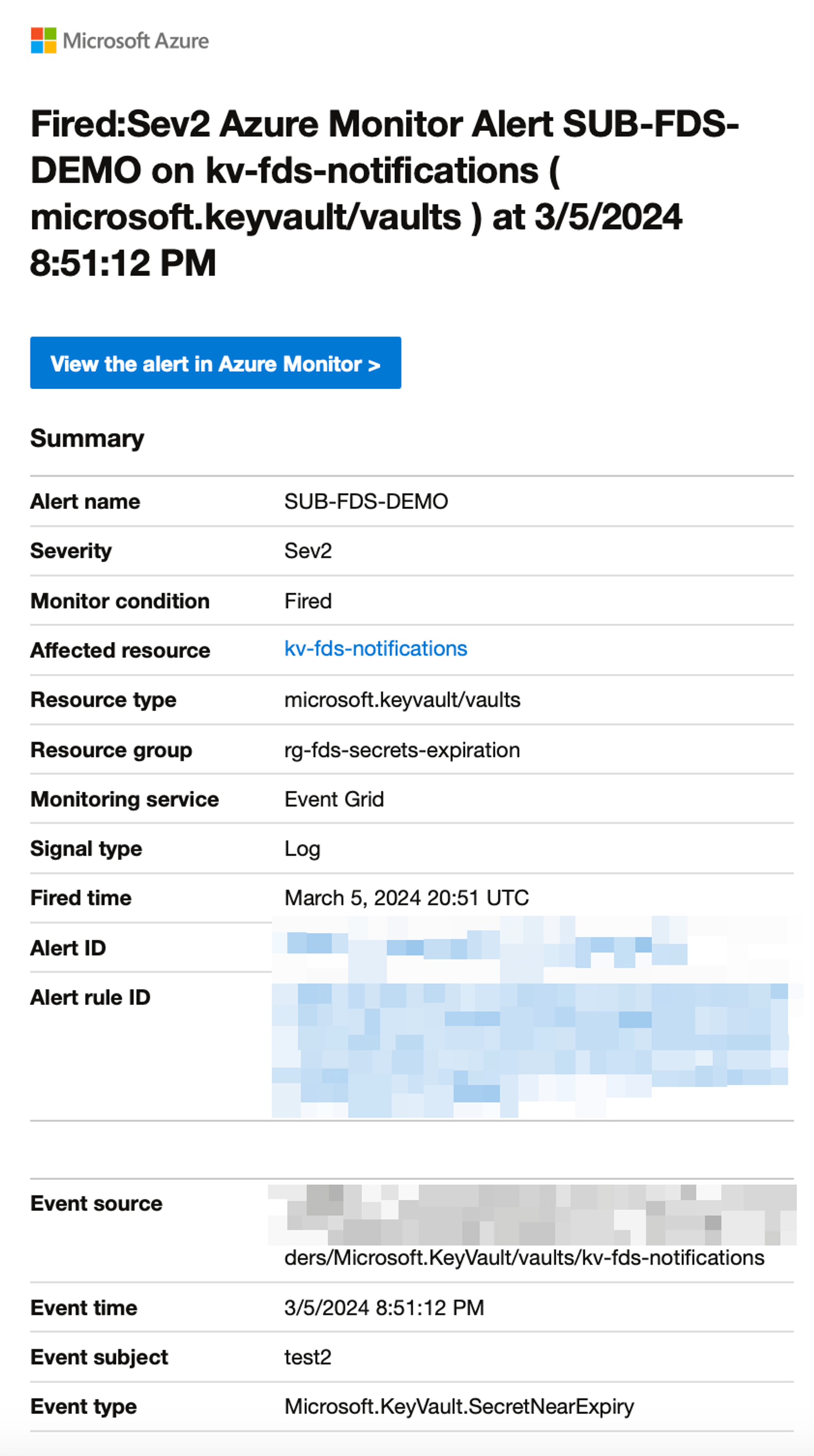Click the 'Fired time' label
Screen dimensions: 814x1456
click(81, 898)
